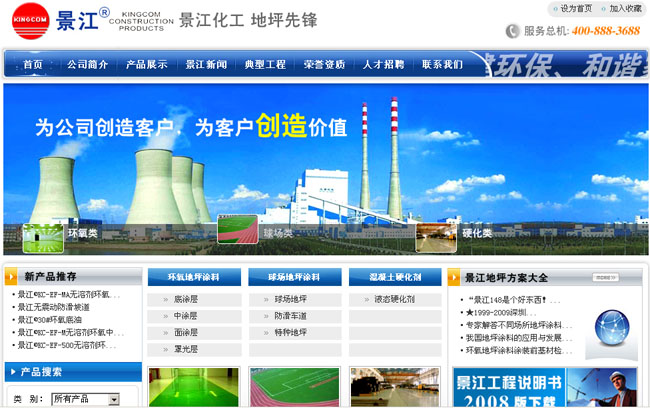Viewport: 650px width, 408px height.
Task: Click 加入收藏 at the top right
Action: [x=625, y=8]
